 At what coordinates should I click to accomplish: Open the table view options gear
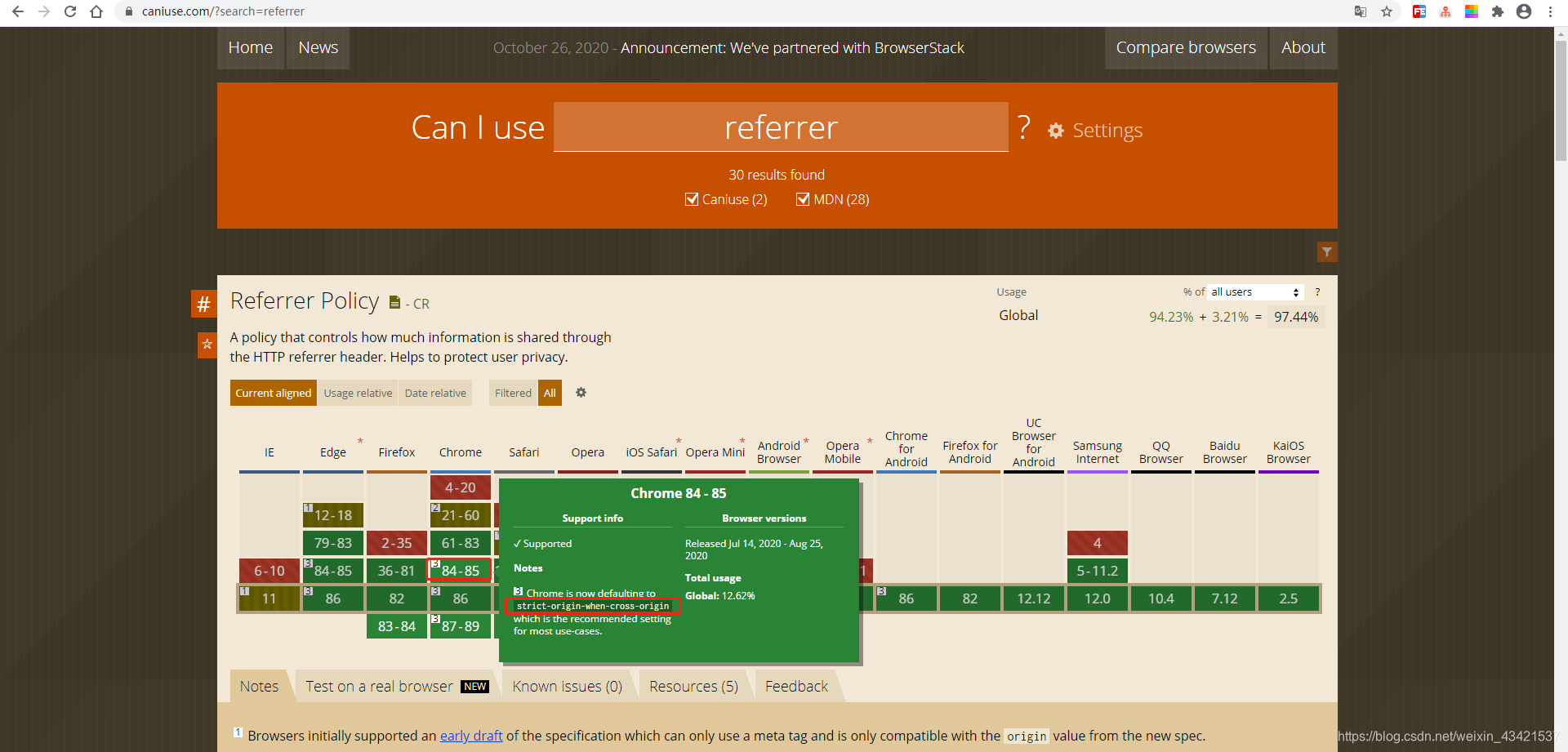(x=581, y=393)
